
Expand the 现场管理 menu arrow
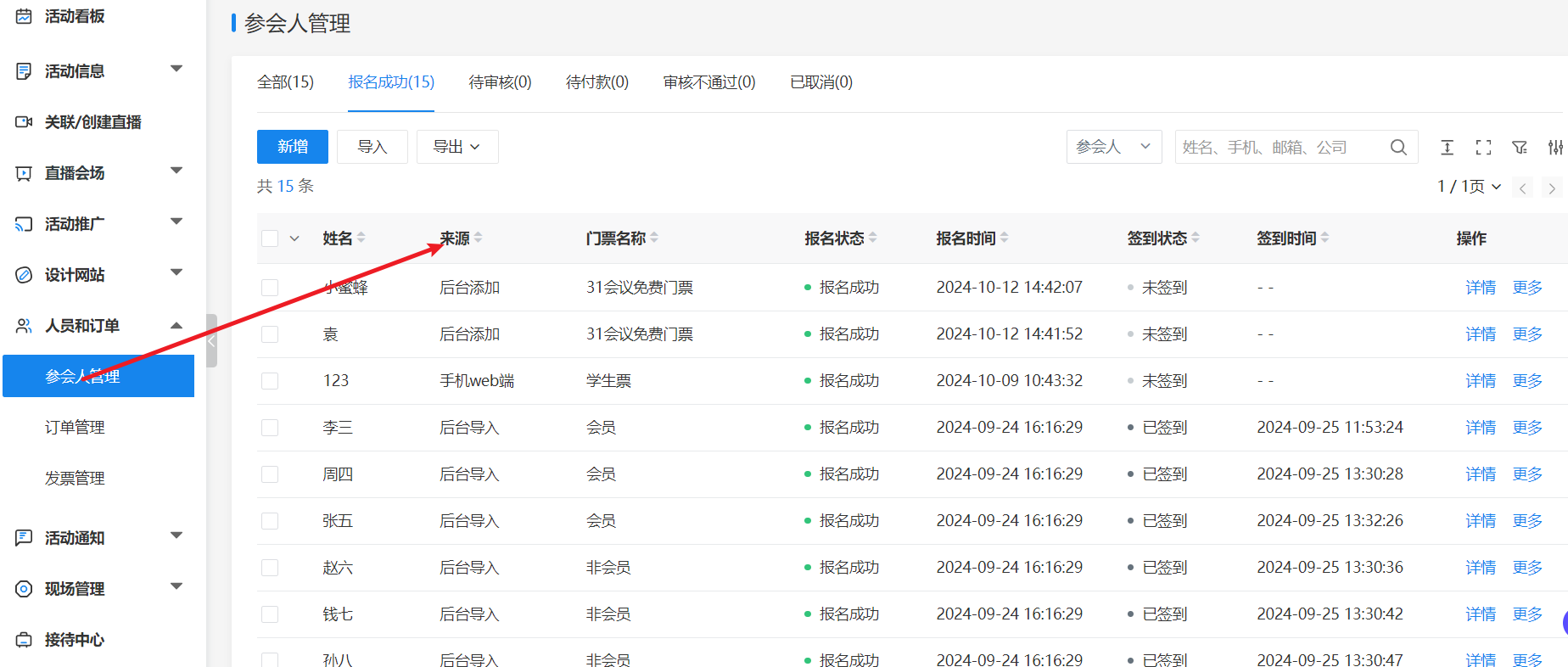(176, 586)
